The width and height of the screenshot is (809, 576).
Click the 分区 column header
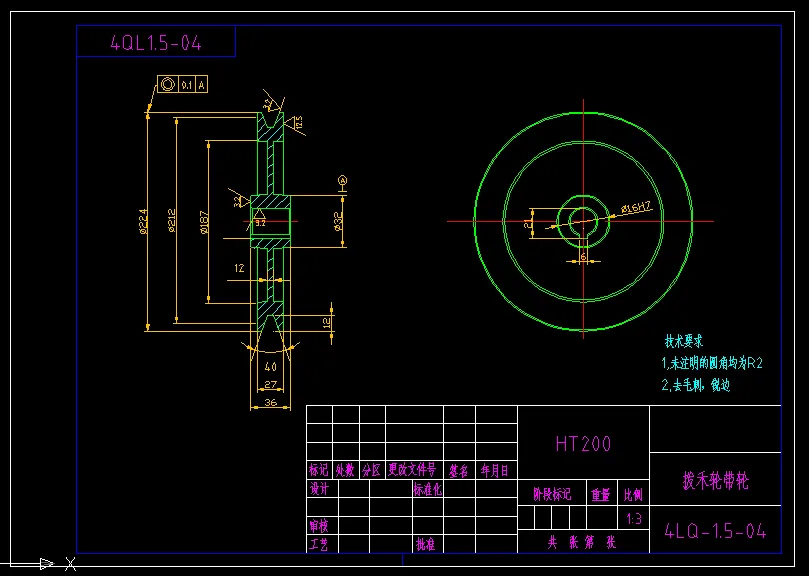click(x=371, y=470)
